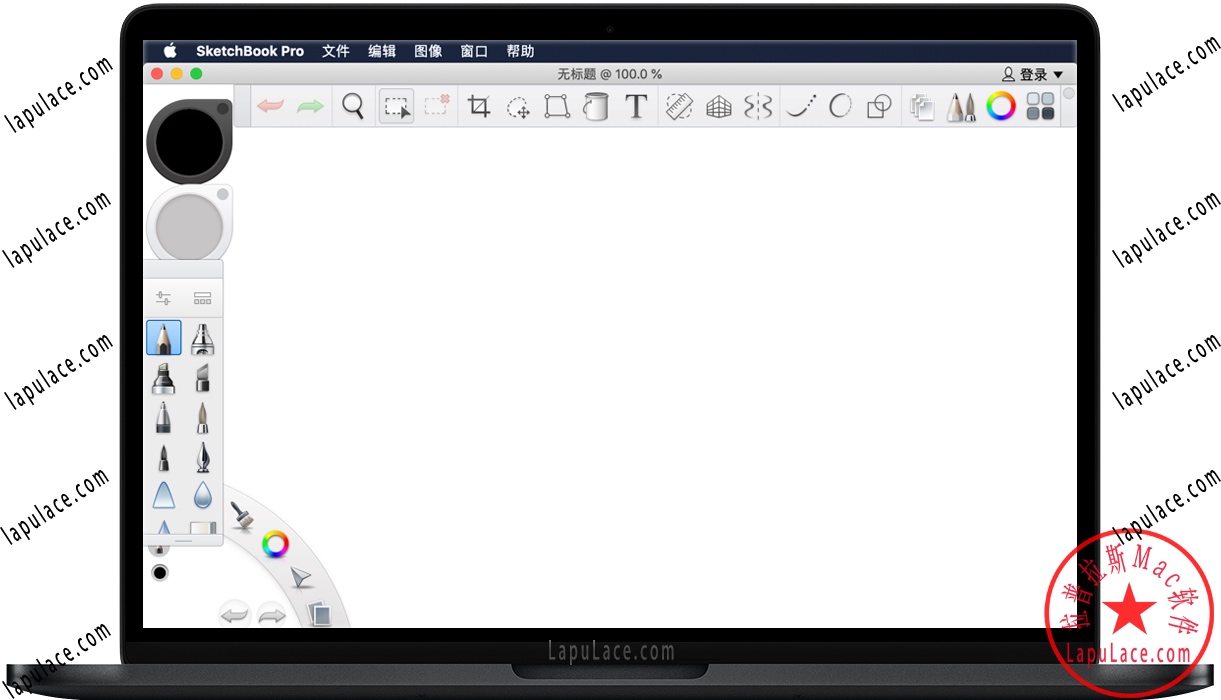Click the black color puck
This screenshot has height=700, width=1221.
point(187,139)
